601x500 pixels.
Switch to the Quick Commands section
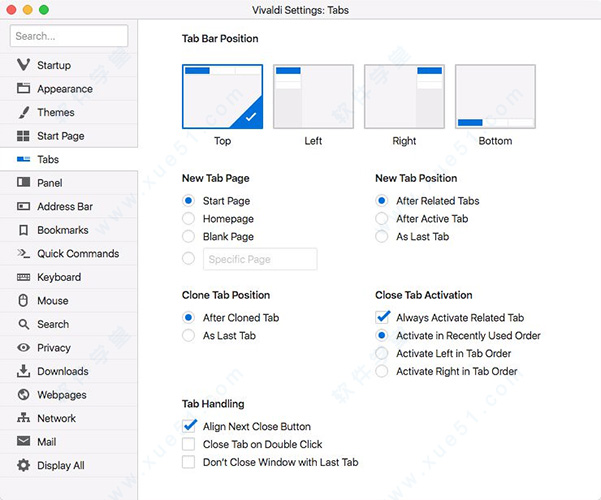(x=69, y=253)
